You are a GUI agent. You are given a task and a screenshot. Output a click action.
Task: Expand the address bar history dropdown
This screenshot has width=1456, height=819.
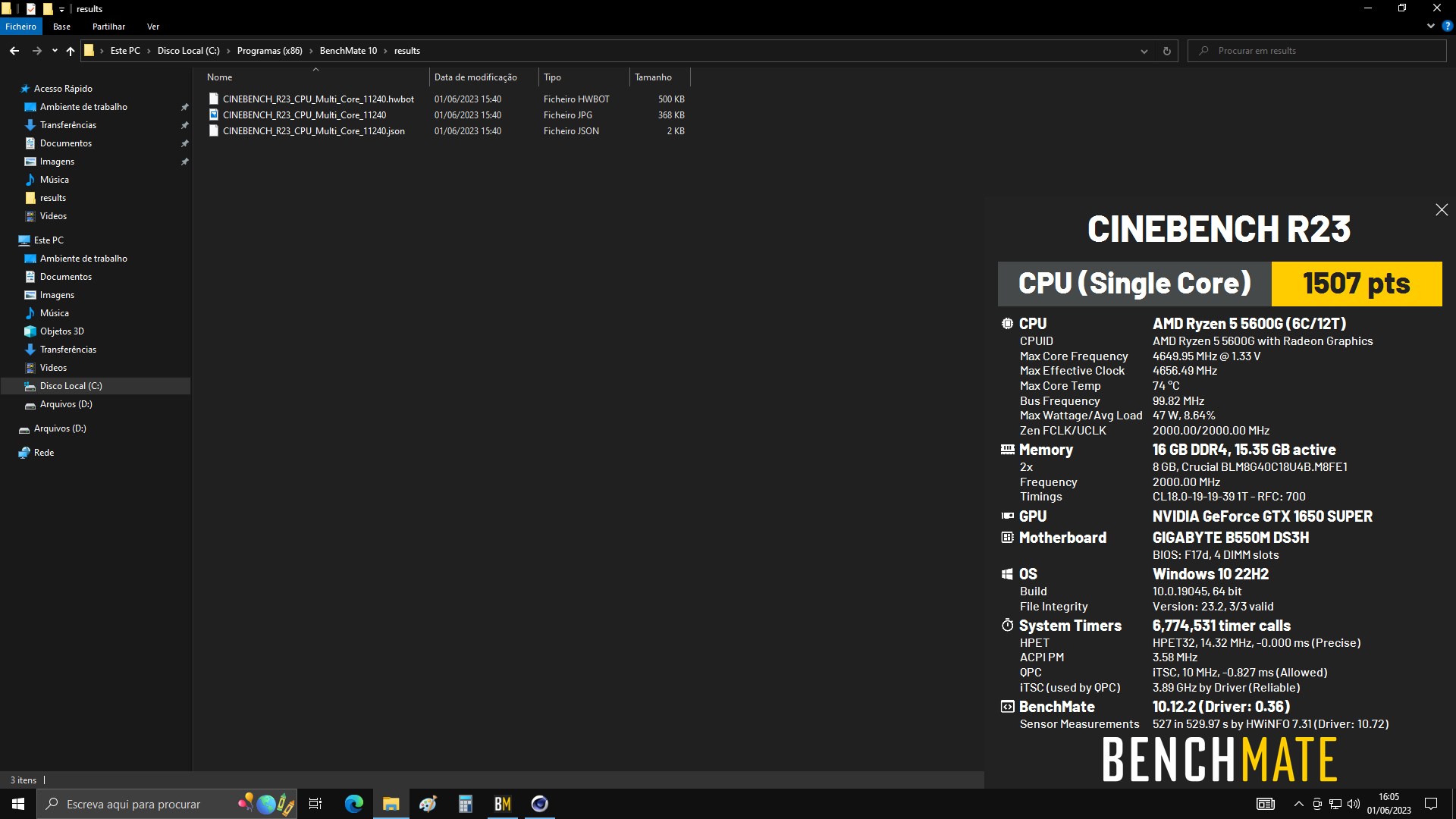pyautogui.click(x=1144, y=51)
